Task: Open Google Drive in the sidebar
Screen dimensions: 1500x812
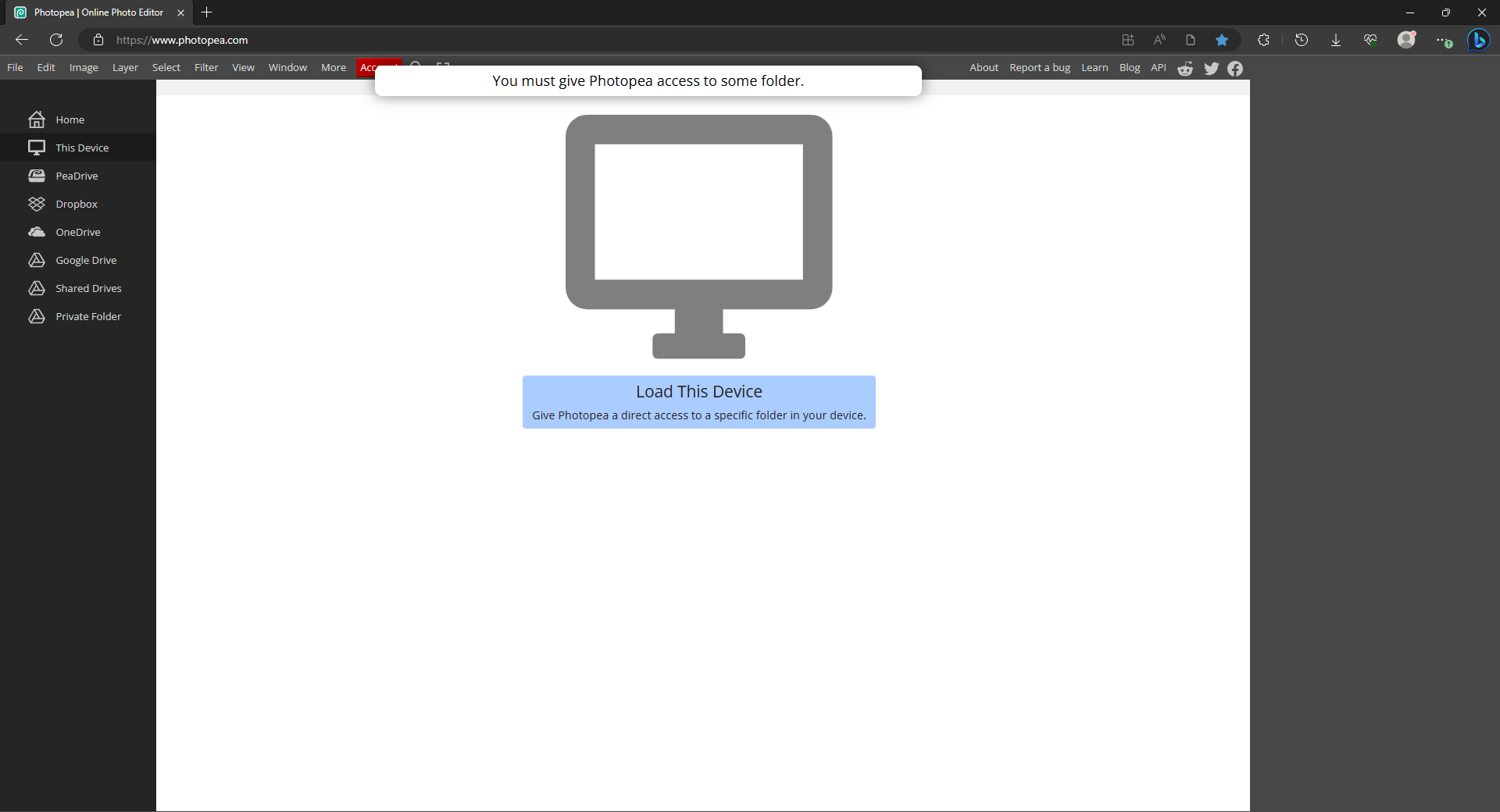Action: coord(87,260)
